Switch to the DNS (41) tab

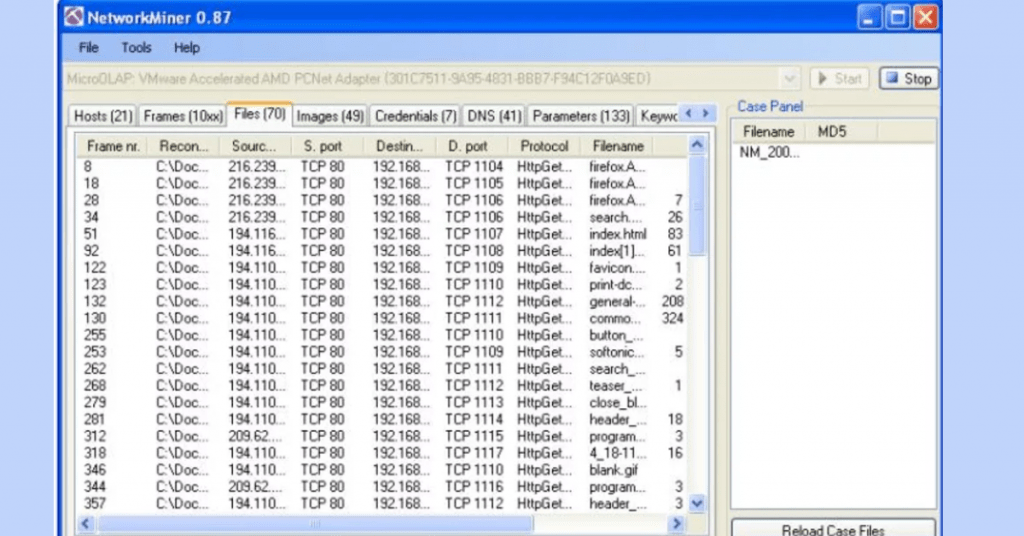(x=495, y=116)
